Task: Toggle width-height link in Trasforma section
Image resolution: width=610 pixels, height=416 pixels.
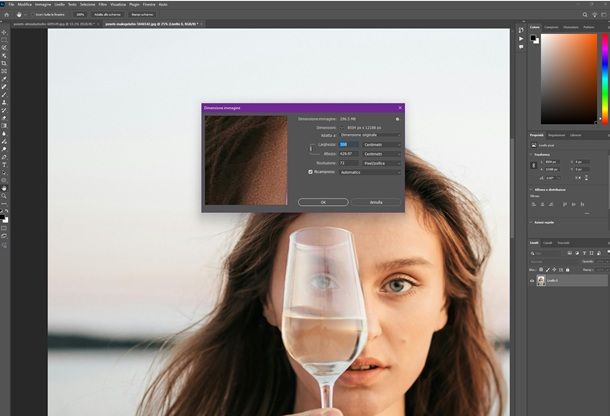Action: click(534, 165)
